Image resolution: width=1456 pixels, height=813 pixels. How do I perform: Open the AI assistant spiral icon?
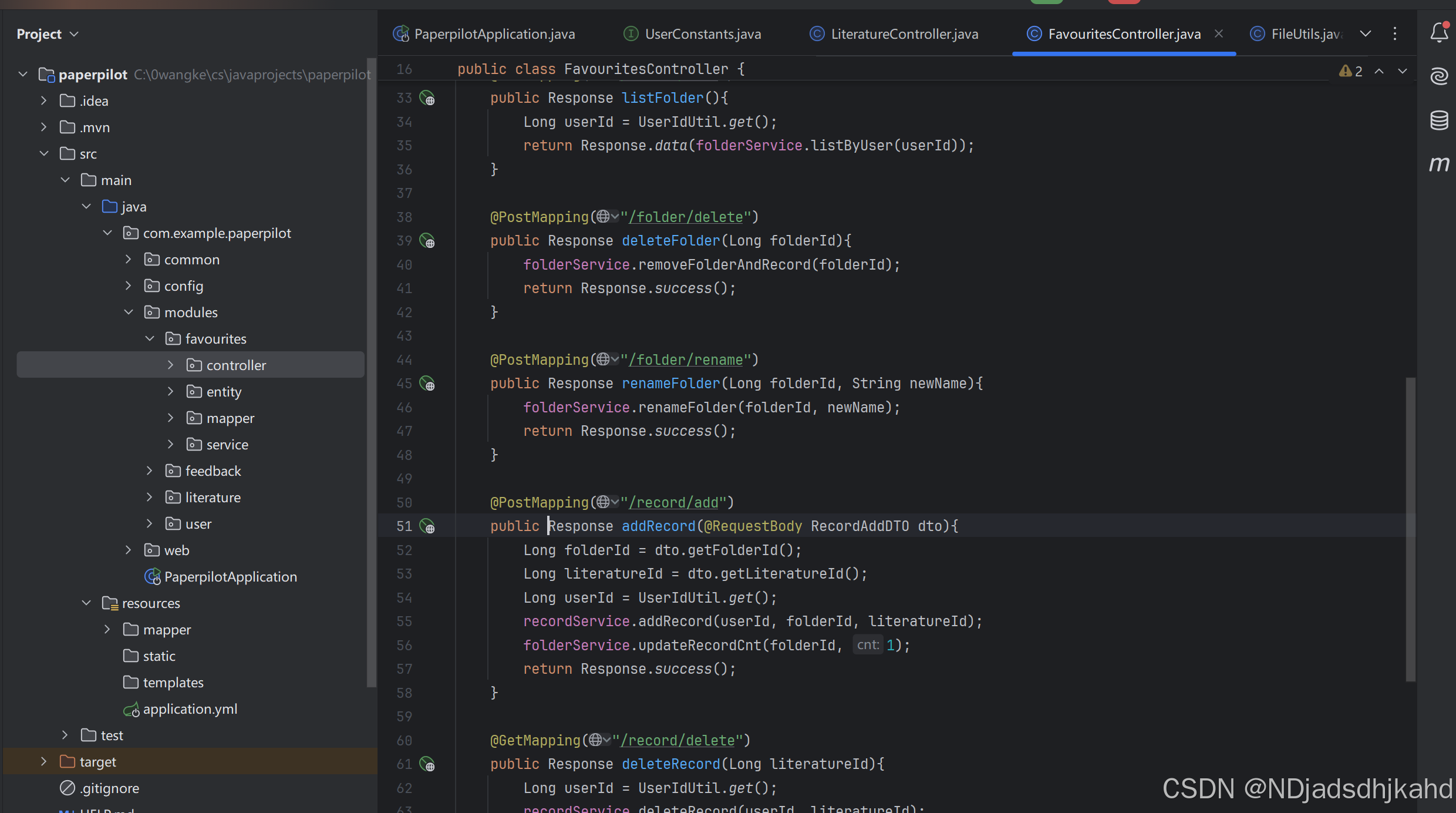pos(1439,76)
